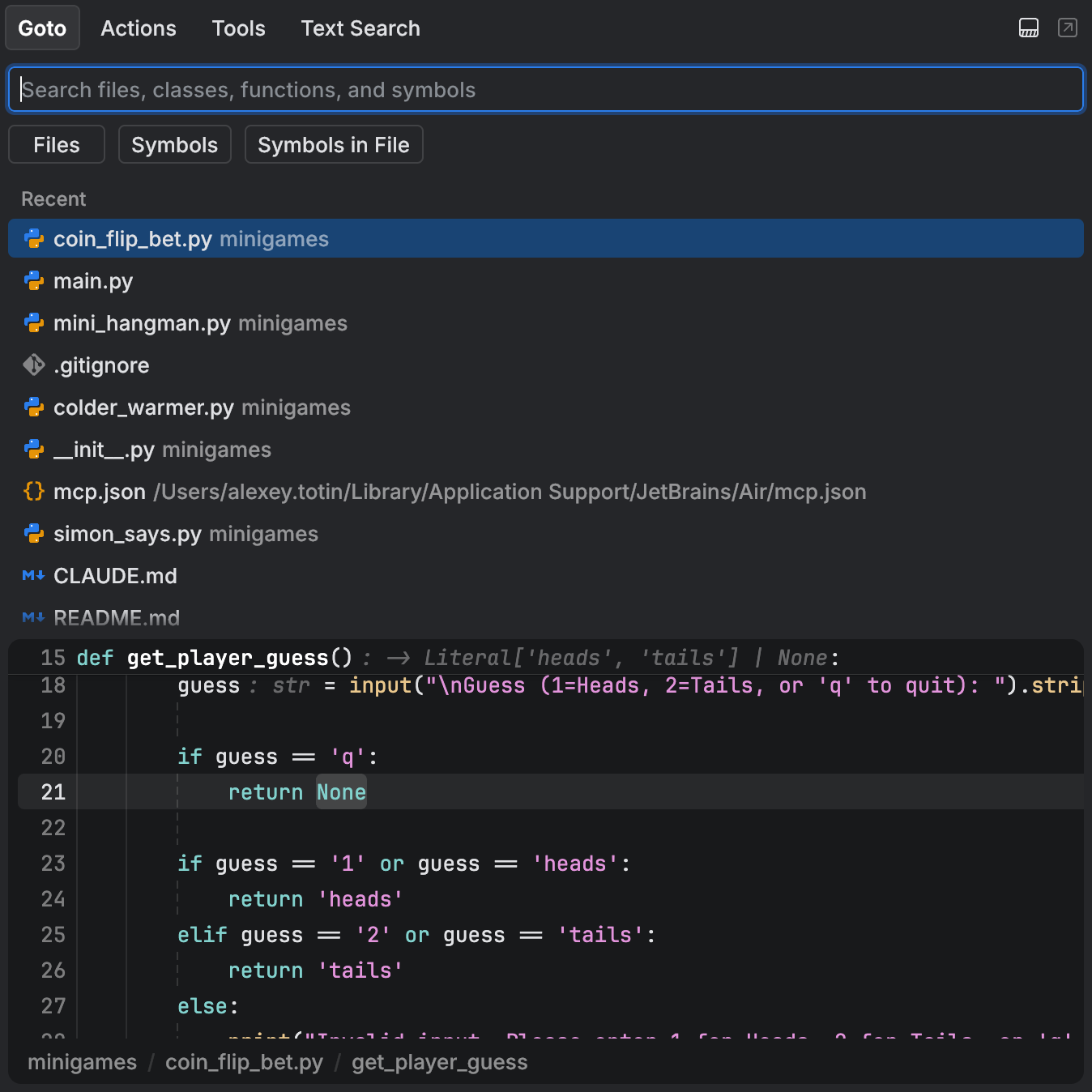Enable the Symbols in File filter

333,145
